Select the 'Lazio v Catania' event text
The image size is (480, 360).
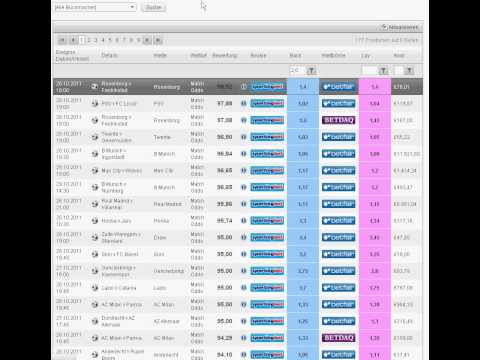tap(119, 288)
